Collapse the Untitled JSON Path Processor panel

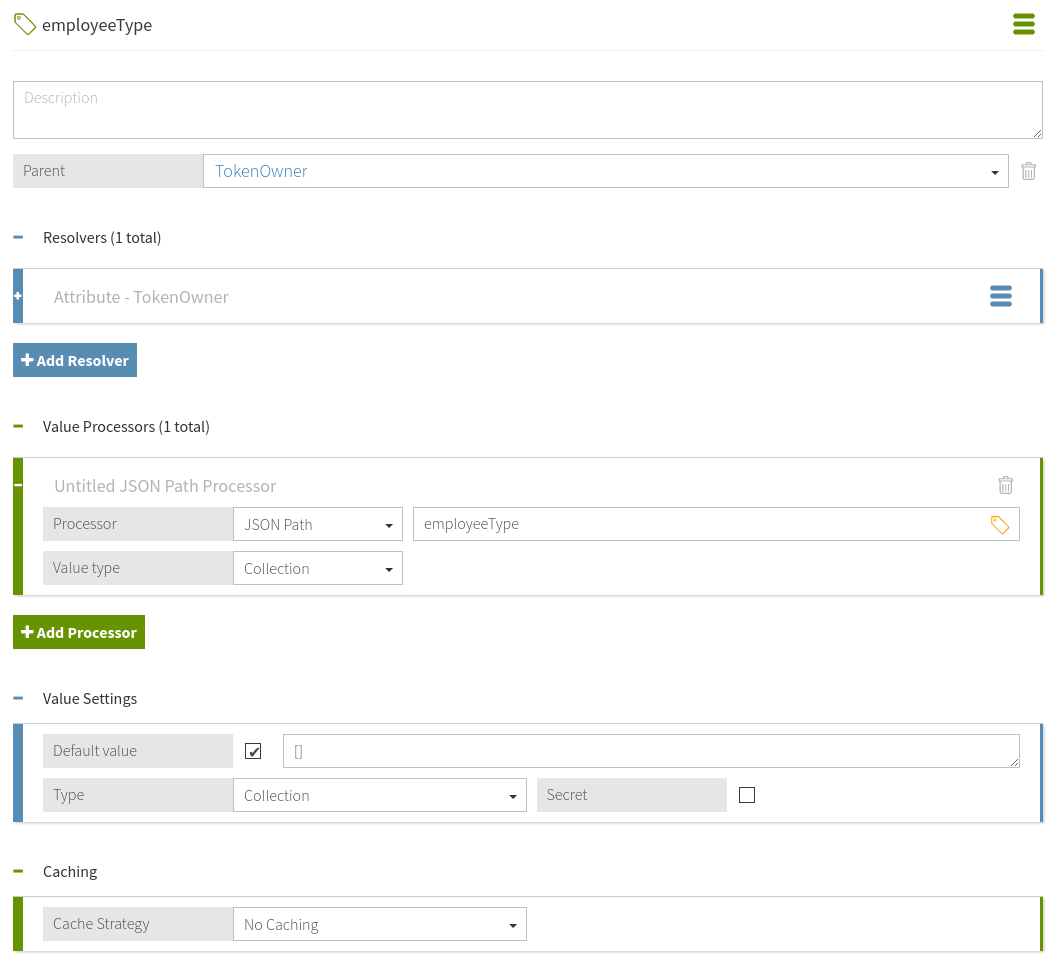(x=18, y=485)
